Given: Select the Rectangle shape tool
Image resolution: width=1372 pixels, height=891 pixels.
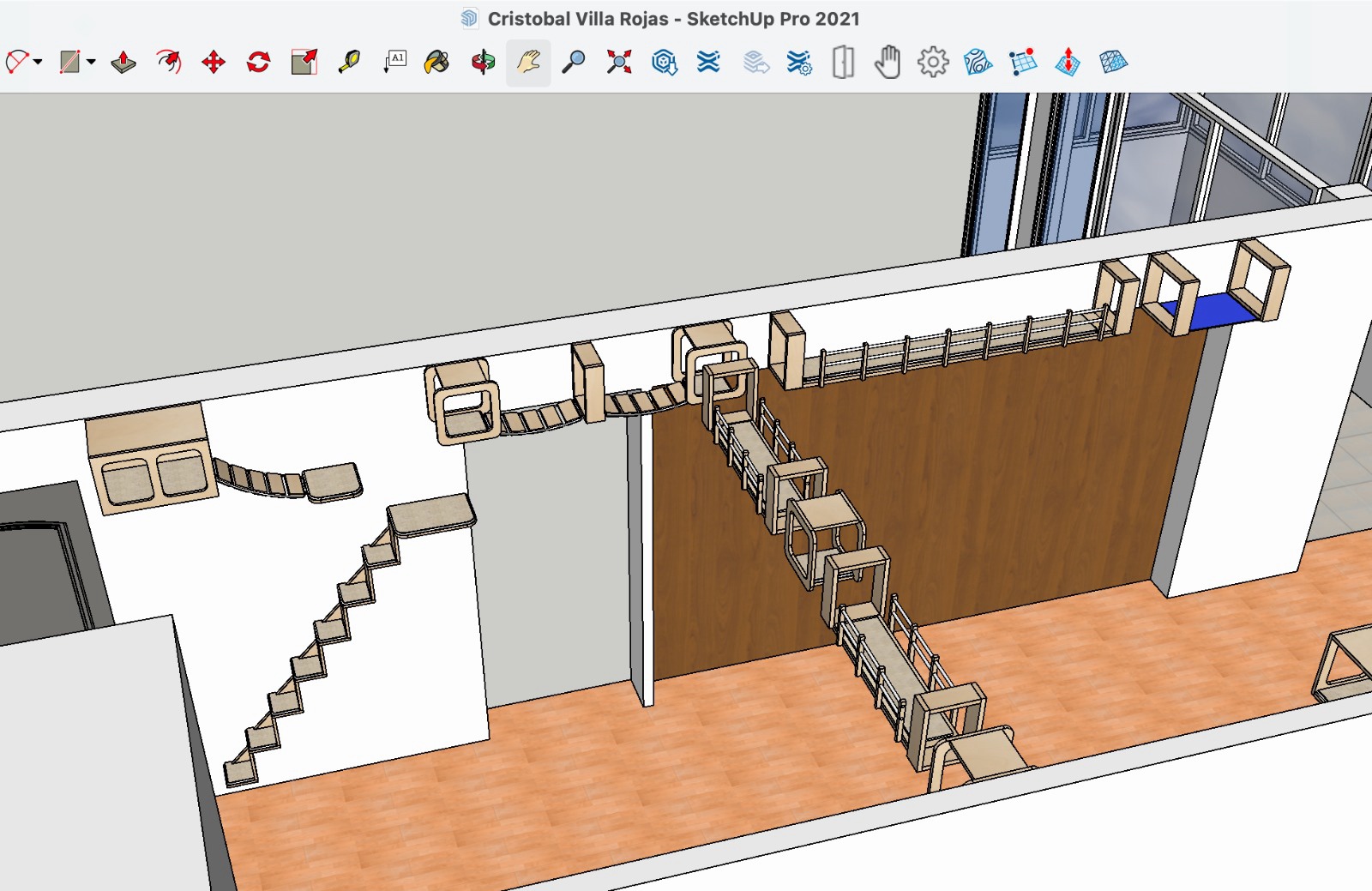Looking at the screenshot, I should 69,62.
